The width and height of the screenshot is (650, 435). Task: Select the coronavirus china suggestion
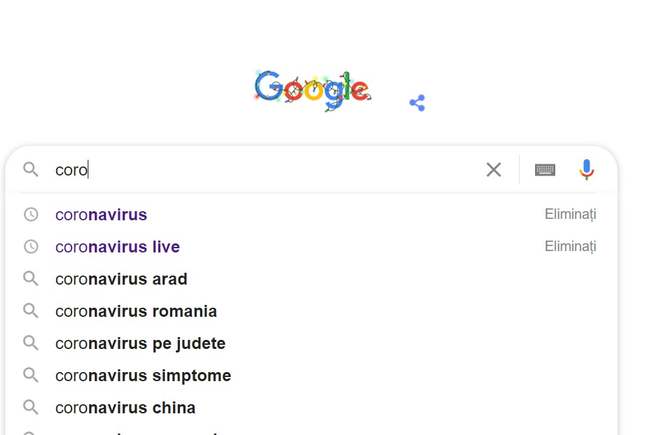click(x=125, y=408)
